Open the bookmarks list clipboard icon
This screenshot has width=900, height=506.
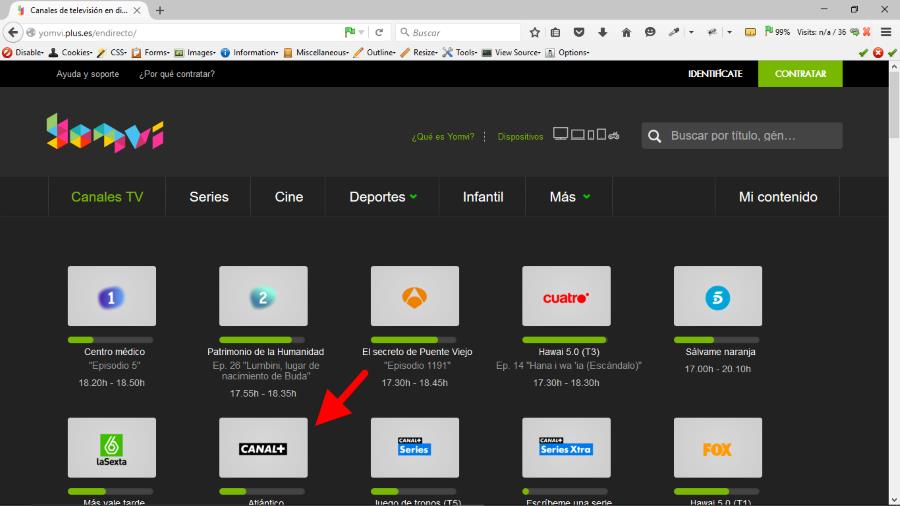coord(556,33)
